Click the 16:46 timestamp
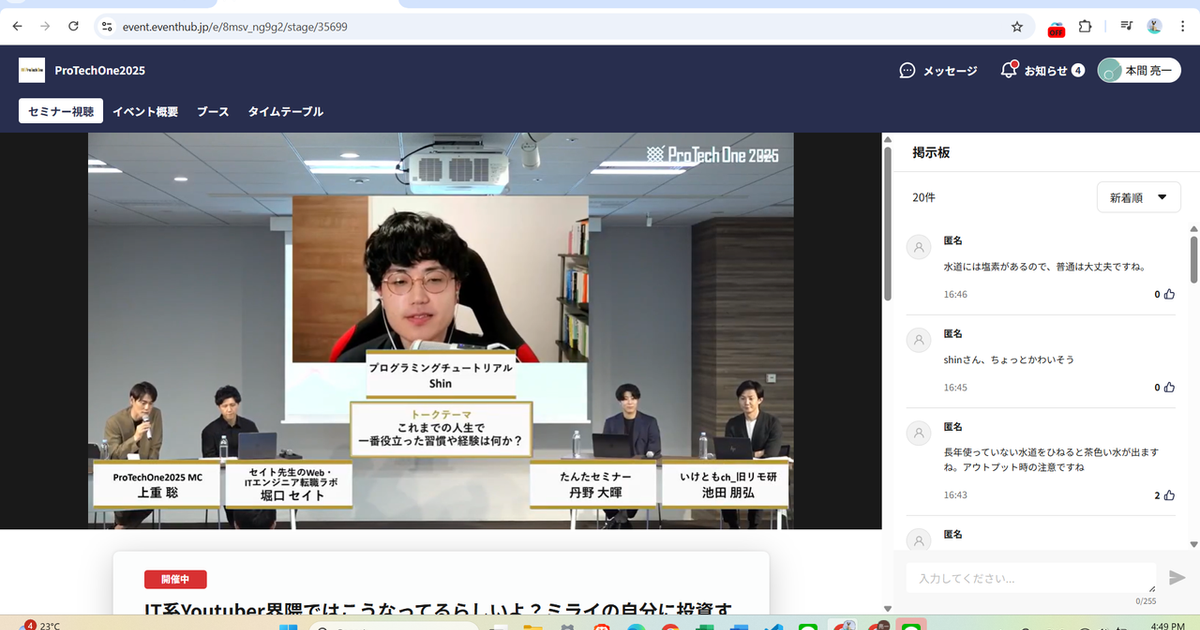 [x=955, y=295]
